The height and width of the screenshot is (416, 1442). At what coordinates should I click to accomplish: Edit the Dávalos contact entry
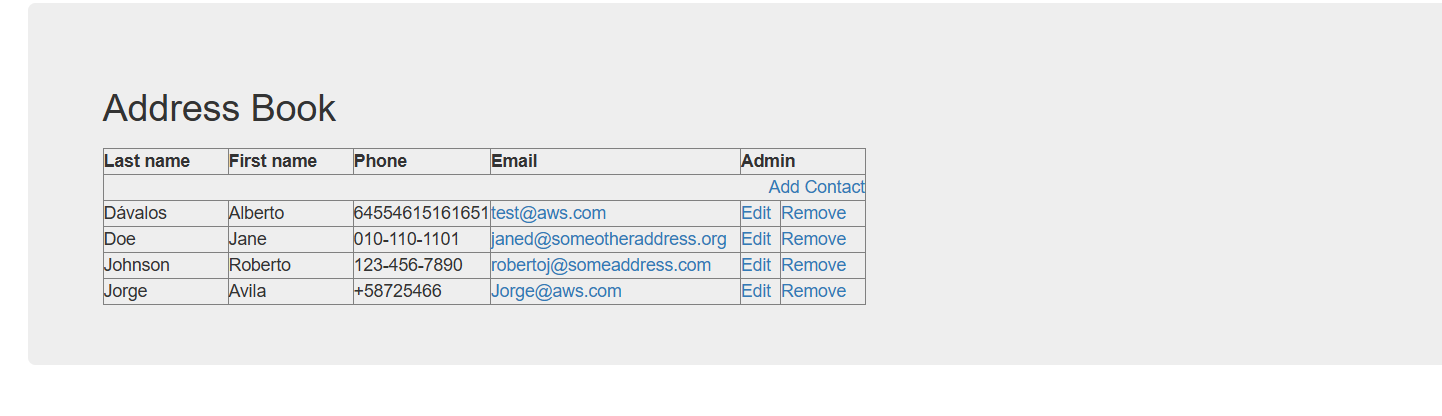tap(756, 213)
